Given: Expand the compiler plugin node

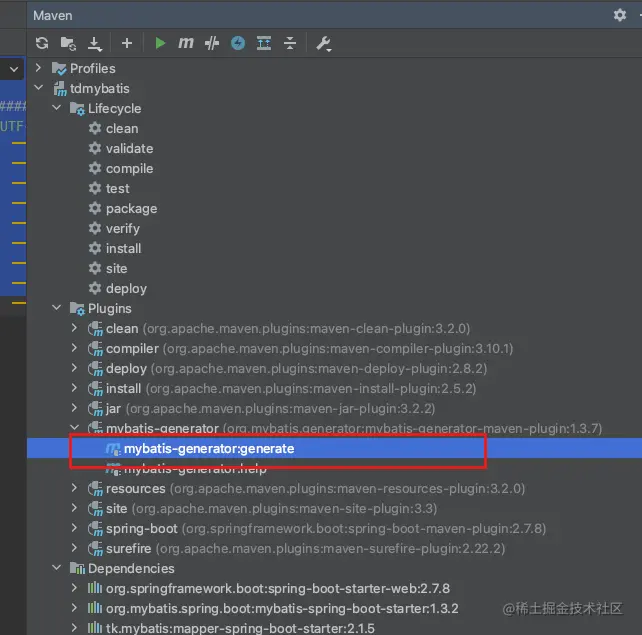Looking at the screenshot, I should tap(74, 348).
